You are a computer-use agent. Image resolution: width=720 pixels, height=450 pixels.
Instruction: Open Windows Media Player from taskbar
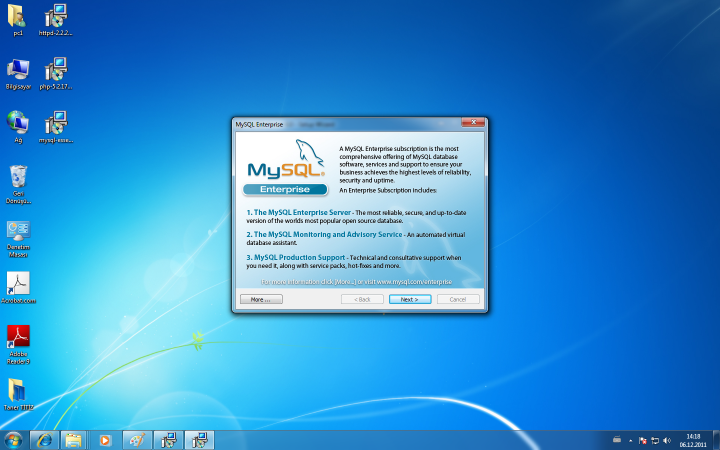(104, 440)
